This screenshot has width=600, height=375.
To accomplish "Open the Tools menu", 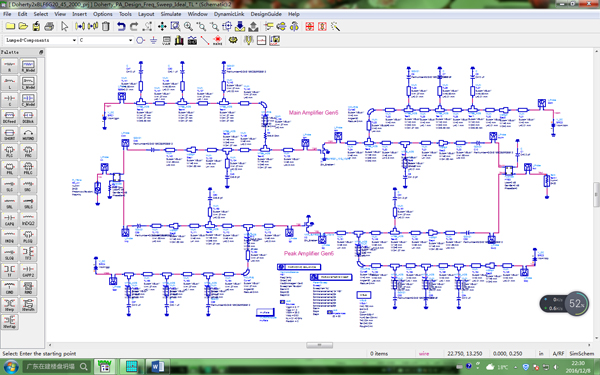I will (125, 14).
